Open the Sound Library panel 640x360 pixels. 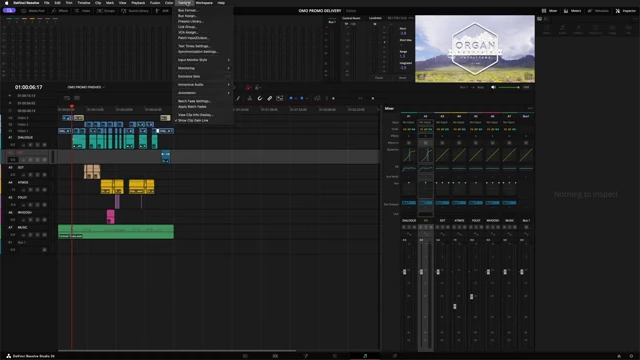[135, 11]
